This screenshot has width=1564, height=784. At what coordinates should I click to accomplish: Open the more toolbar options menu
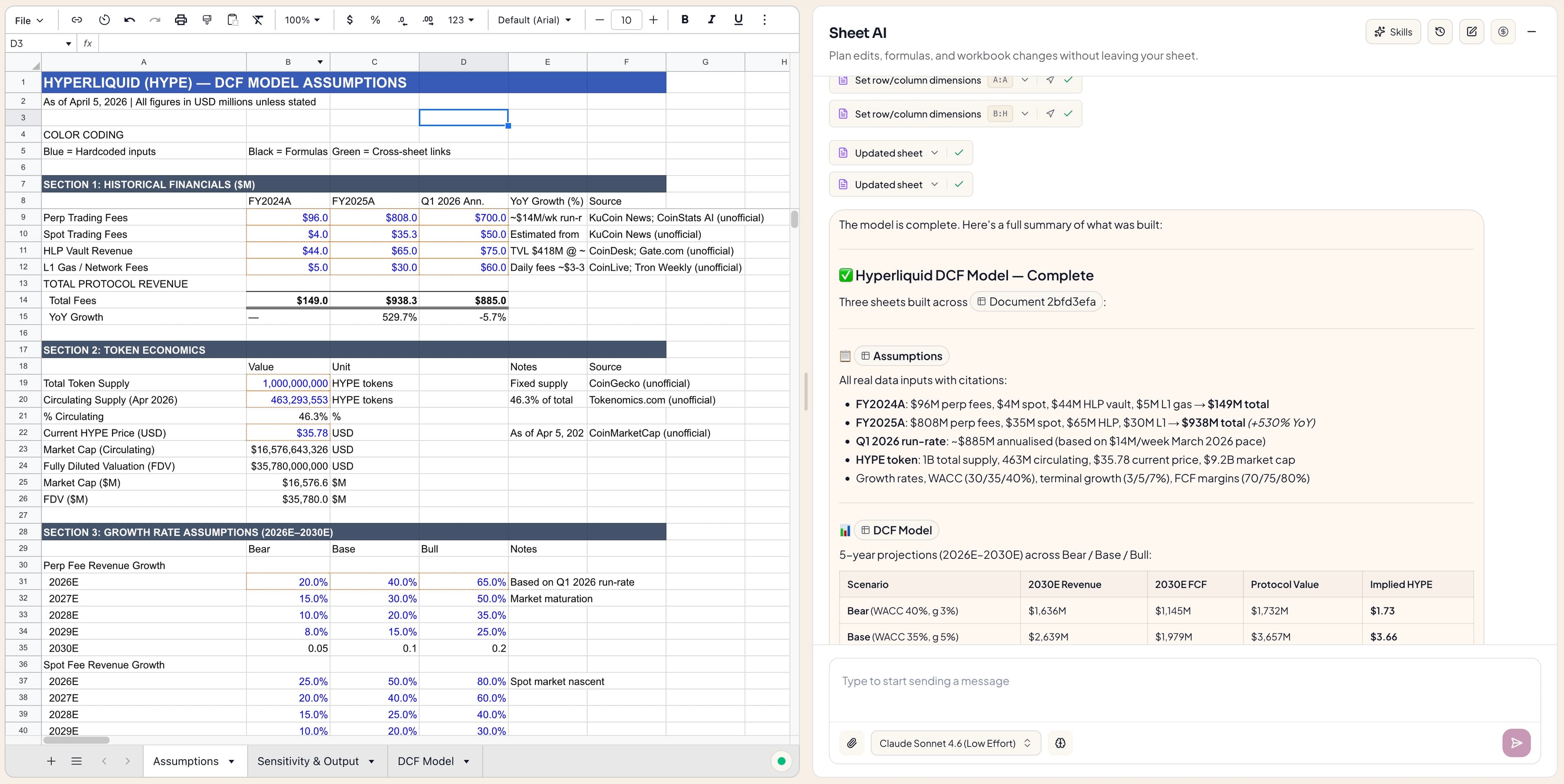(x=764, y=20)
